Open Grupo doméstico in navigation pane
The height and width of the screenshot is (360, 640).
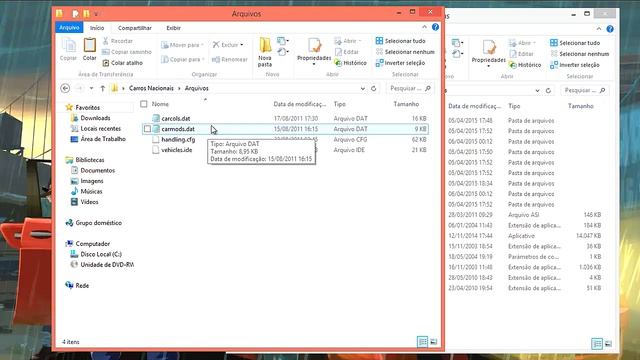coord(98,223)
